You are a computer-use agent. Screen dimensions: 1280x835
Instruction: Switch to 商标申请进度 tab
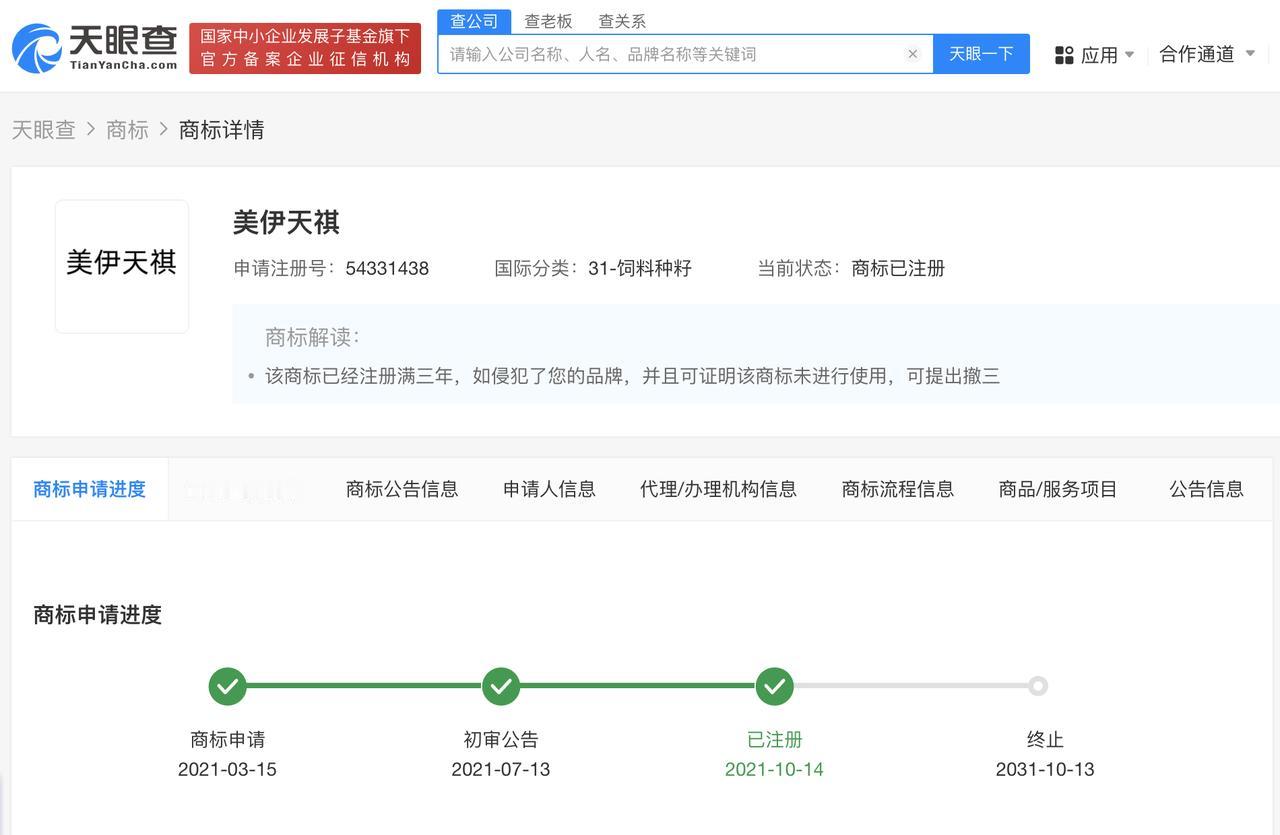(x=89, y=489)
